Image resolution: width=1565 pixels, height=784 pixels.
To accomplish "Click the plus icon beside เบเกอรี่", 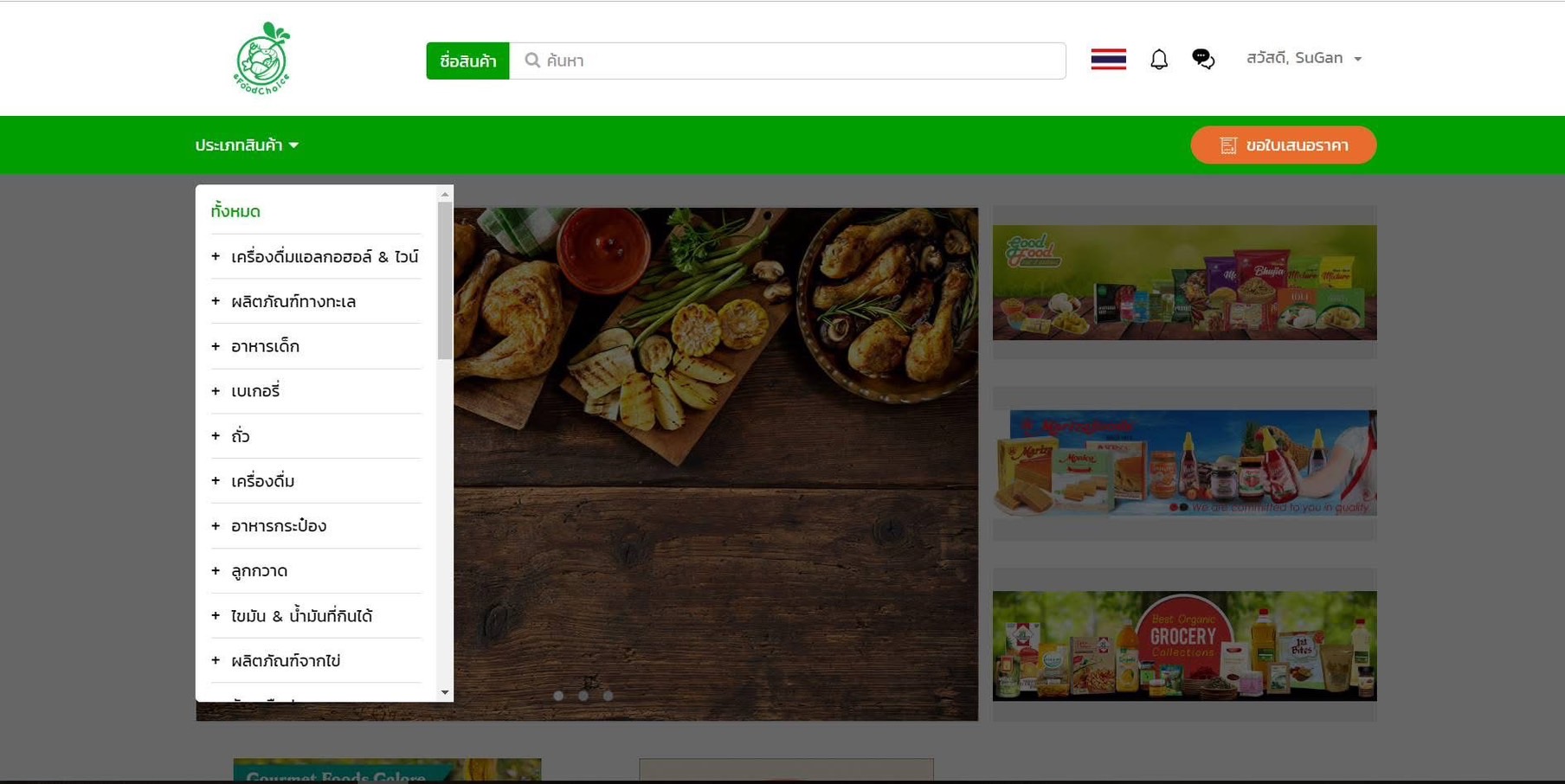I will [x=216, y=391].
